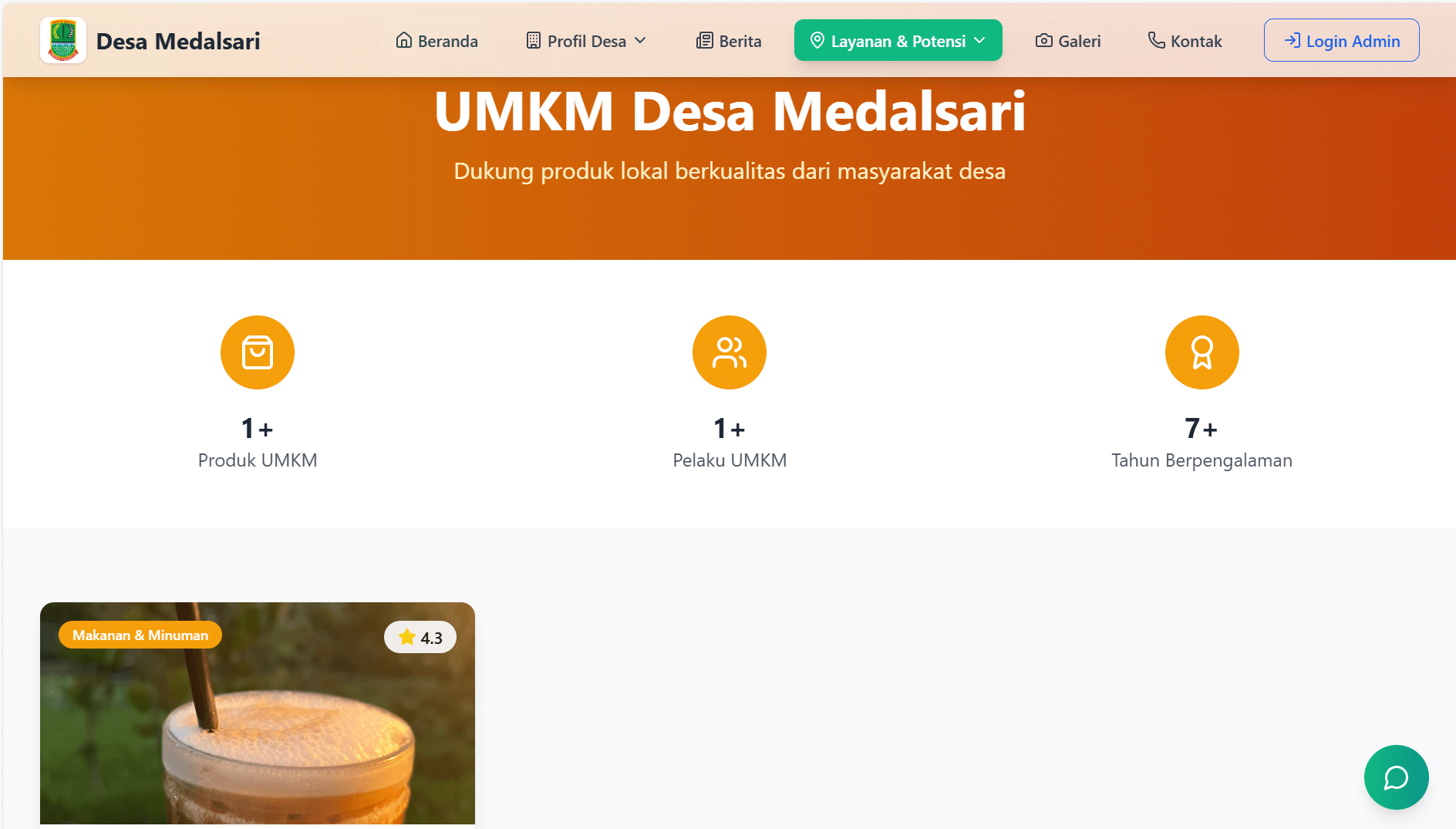This screenshot has width=1456, height=829.
Task: Open the Profil Desa menu
Action: [587, 41]
